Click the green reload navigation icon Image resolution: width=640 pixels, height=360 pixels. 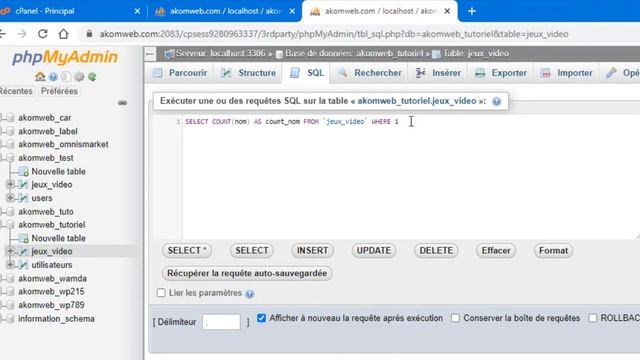pyautogui.click(x=92, y=76)
